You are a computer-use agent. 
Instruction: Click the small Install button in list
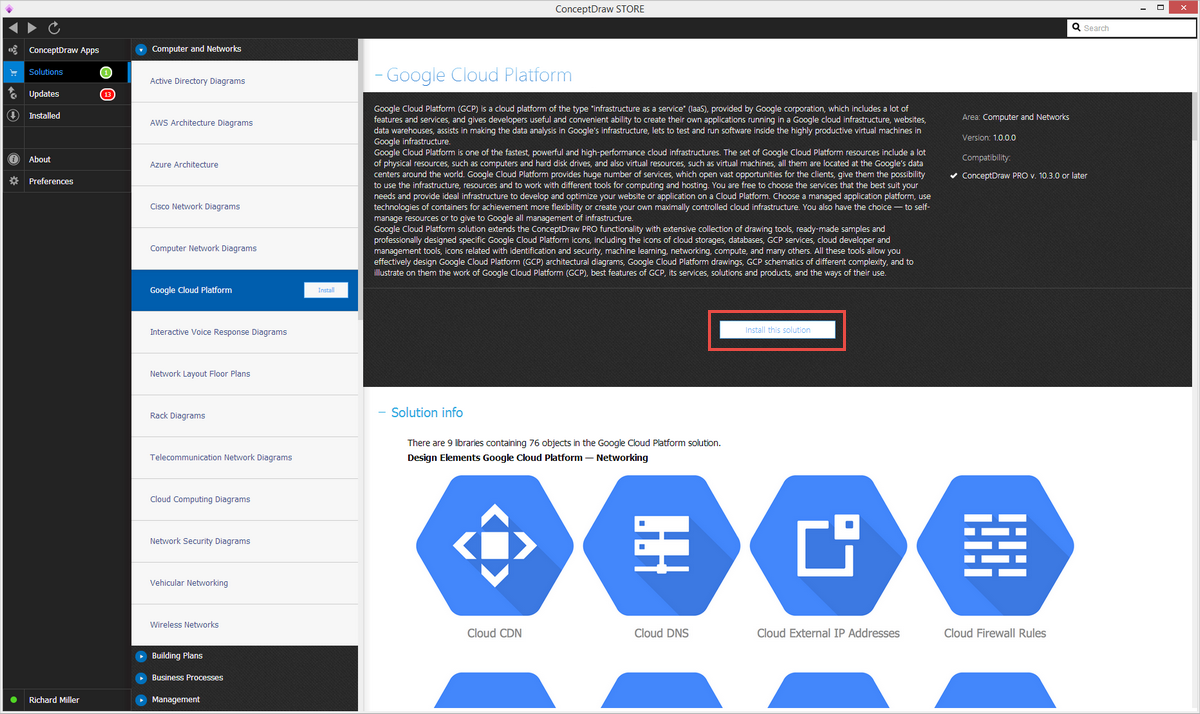pos(326,290)
